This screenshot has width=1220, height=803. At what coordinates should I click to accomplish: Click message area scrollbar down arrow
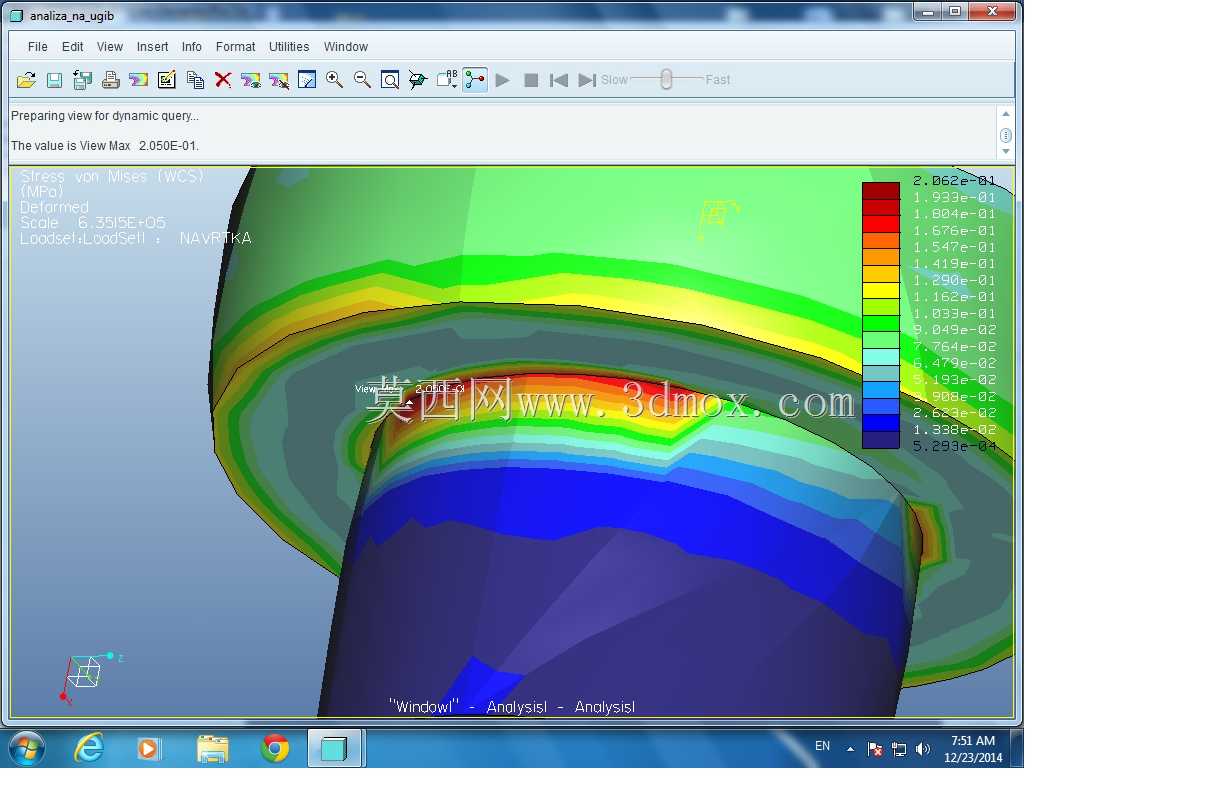[1006, 151]
